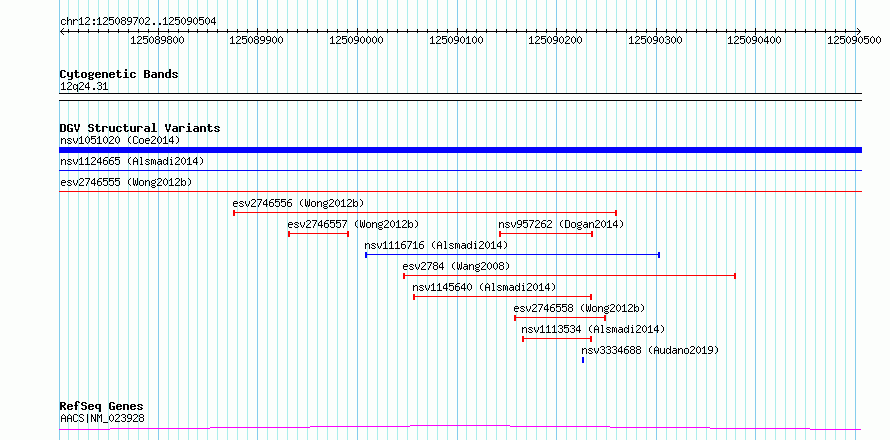
Task: Click the nsv957262 (Dogan2014) label
Action: click(x=561, y=224)
